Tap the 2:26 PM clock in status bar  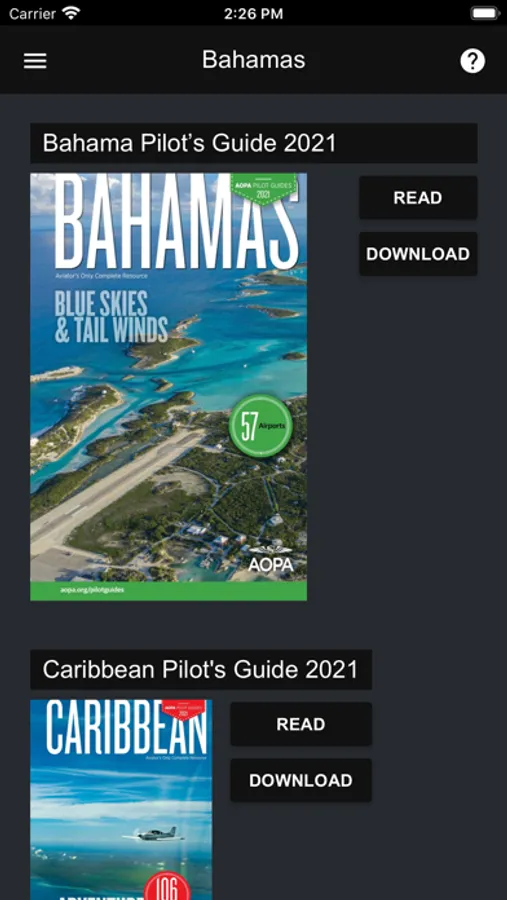[253, 14]
